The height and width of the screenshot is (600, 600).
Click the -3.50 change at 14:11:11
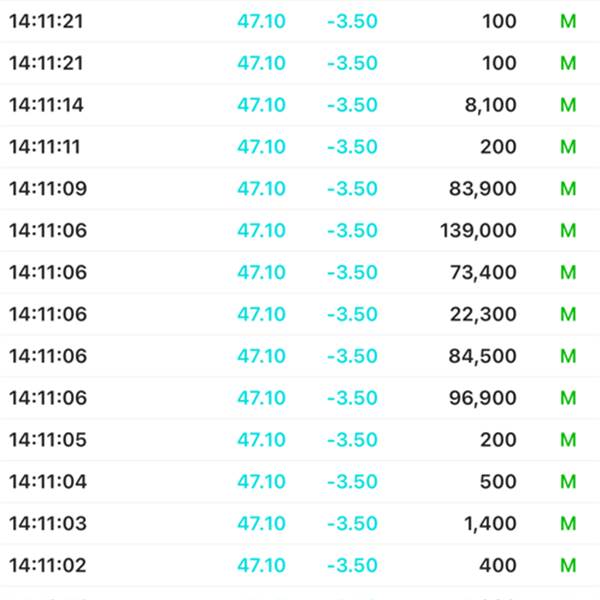tap(352, 147)
